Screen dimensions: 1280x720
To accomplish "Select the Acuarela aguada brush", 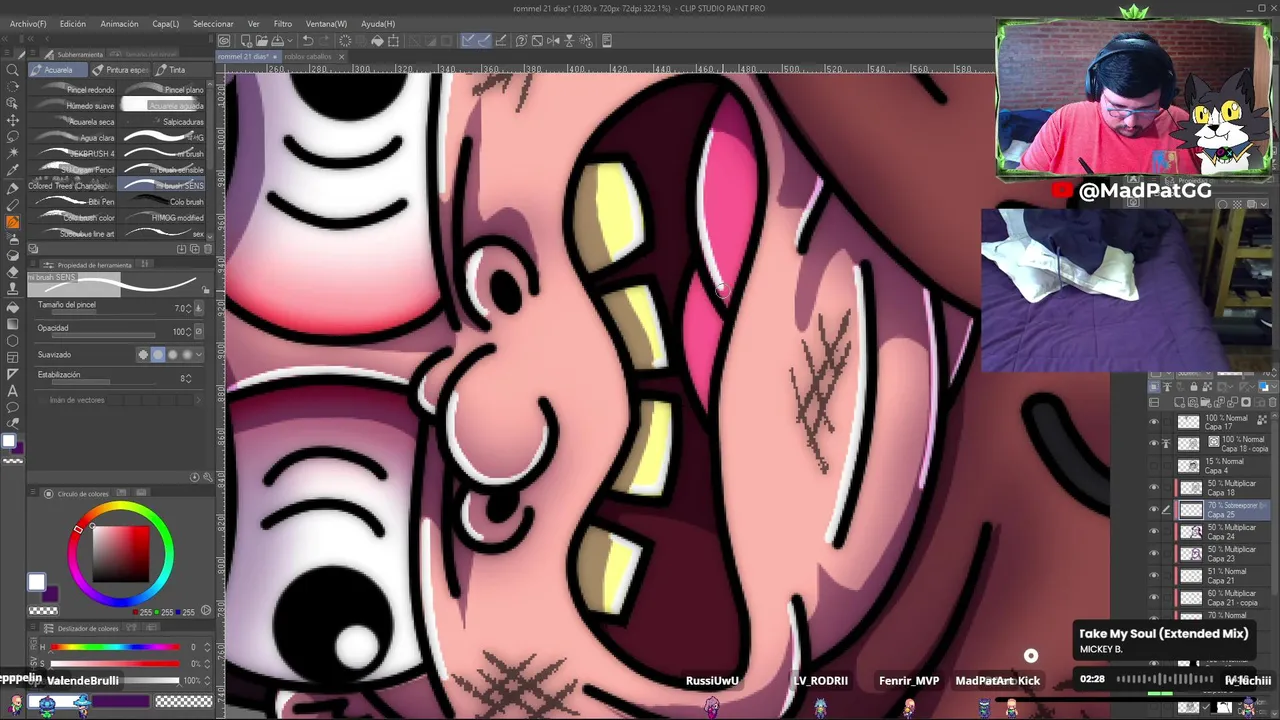I will tap(162, 106).
